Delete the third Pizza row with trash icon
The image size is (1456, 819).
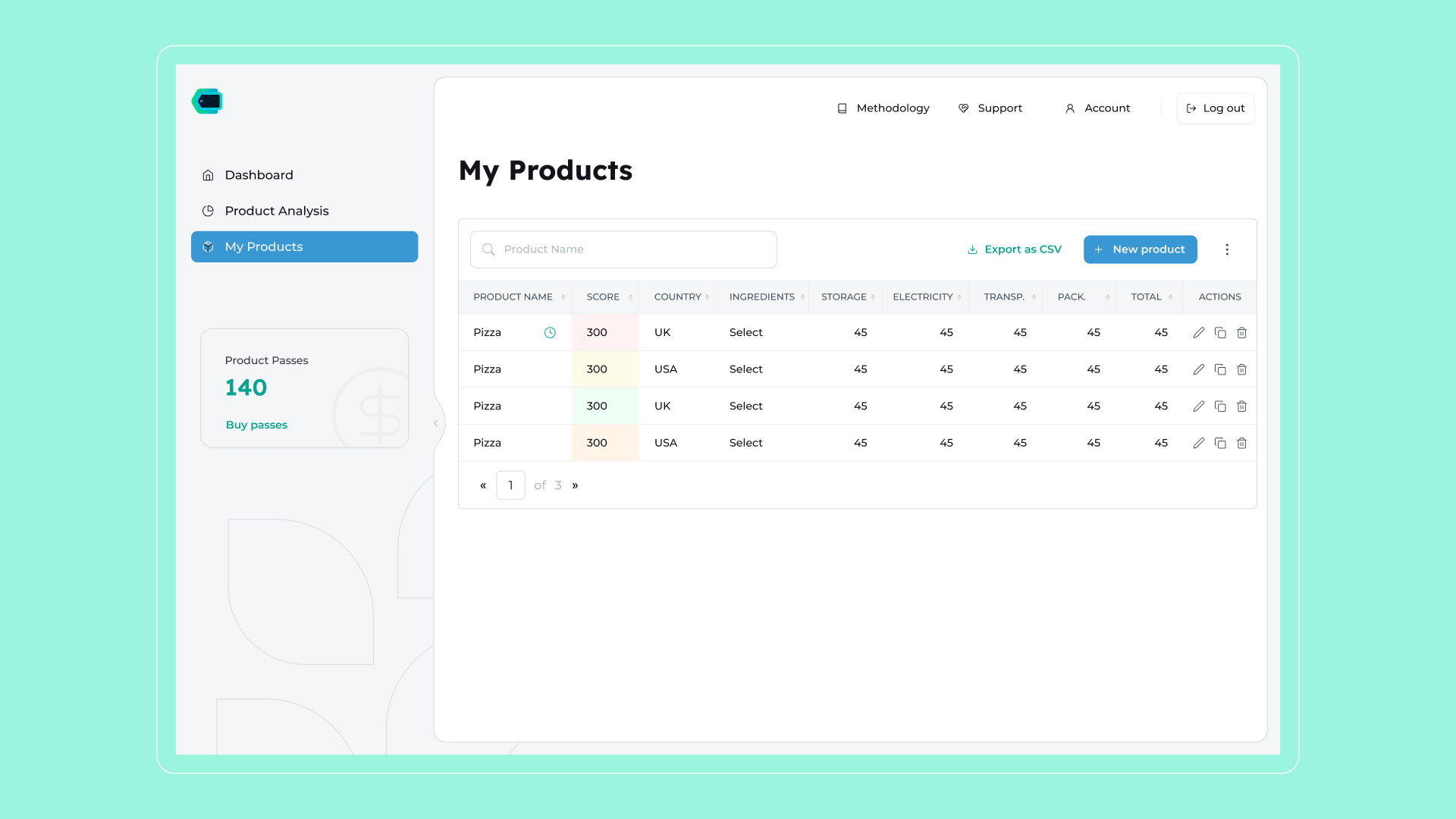[1241, 406]
